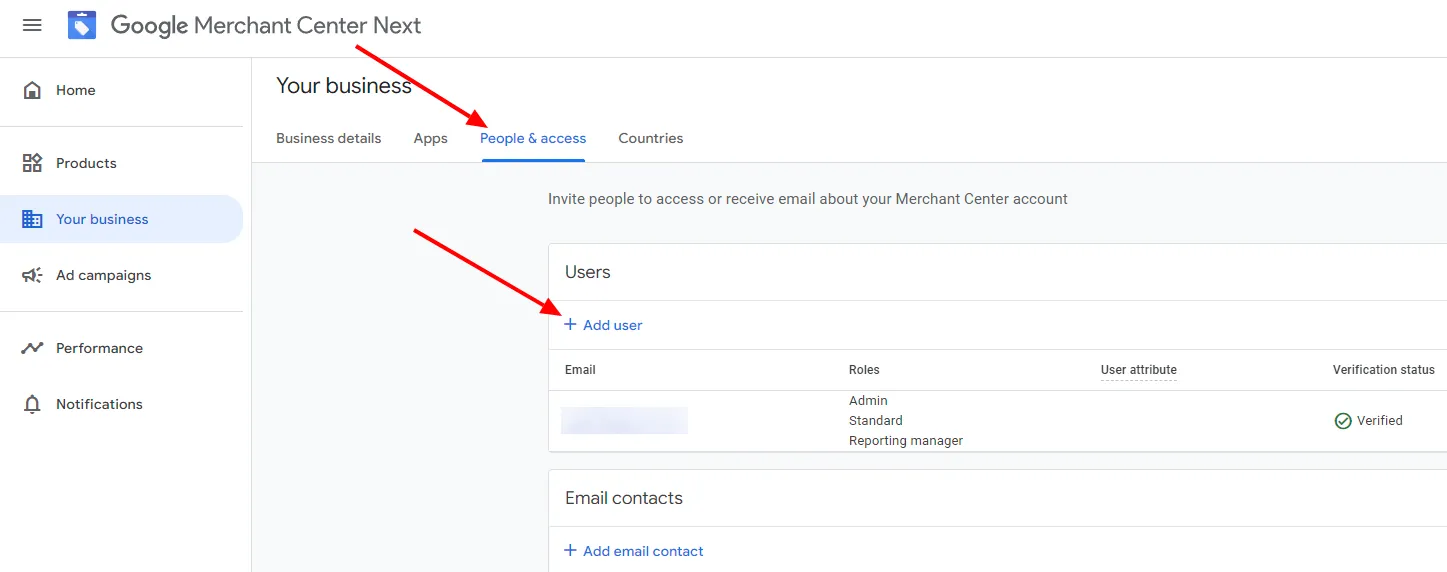Switch to the Business details tab
The height and width of the screenshot is (572, 1447).
pos(328,138)
